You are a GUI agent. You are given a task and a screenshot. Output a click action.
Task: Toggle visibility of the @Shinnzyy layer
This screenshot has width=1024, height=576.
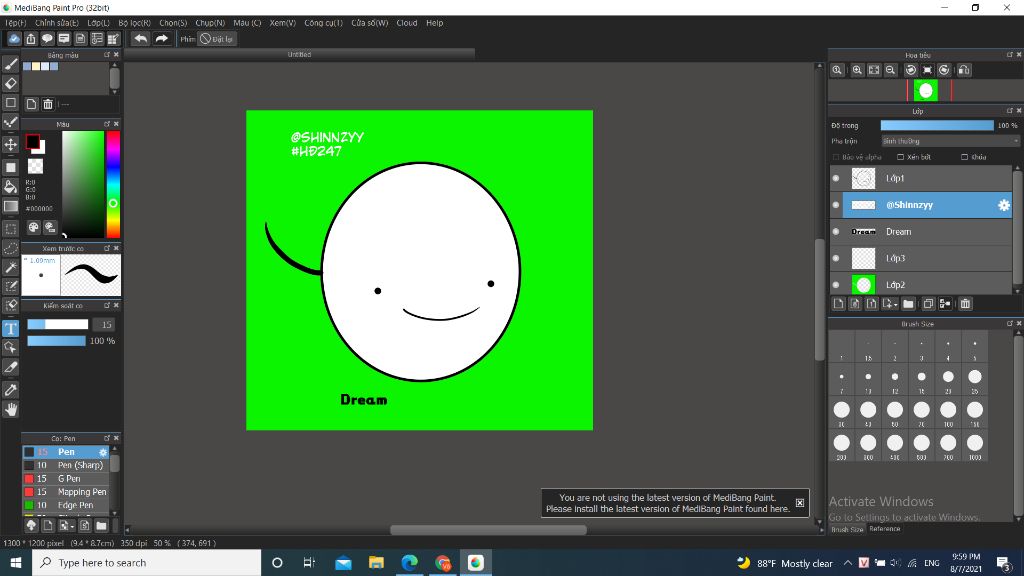point(836,205)
